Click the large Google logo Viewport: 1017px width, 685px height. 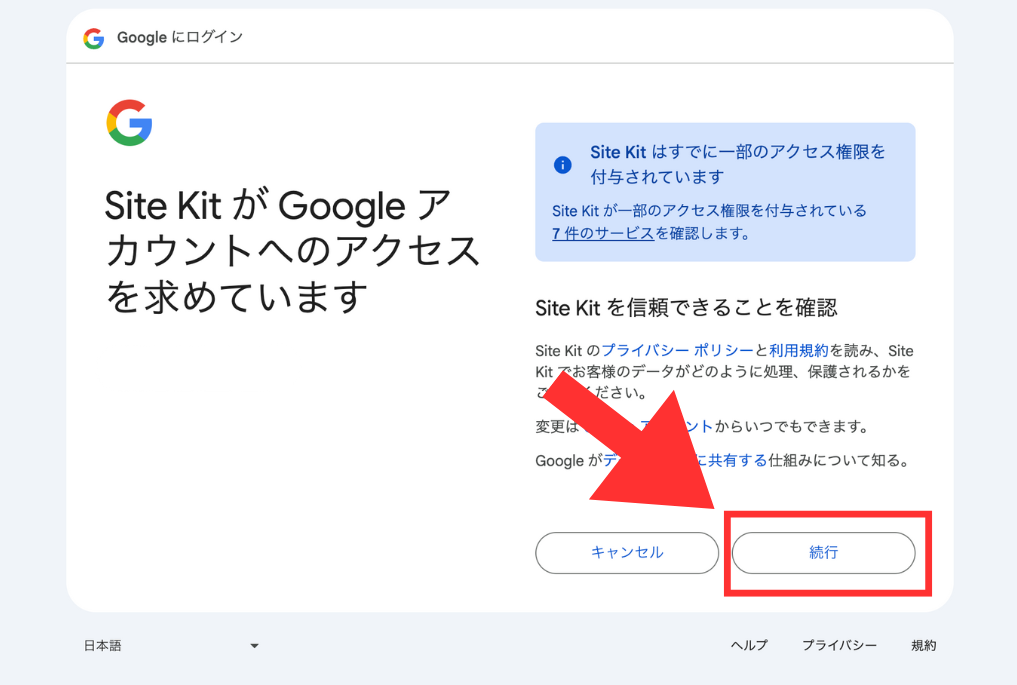pyautogui.click(x=129, y=123)
